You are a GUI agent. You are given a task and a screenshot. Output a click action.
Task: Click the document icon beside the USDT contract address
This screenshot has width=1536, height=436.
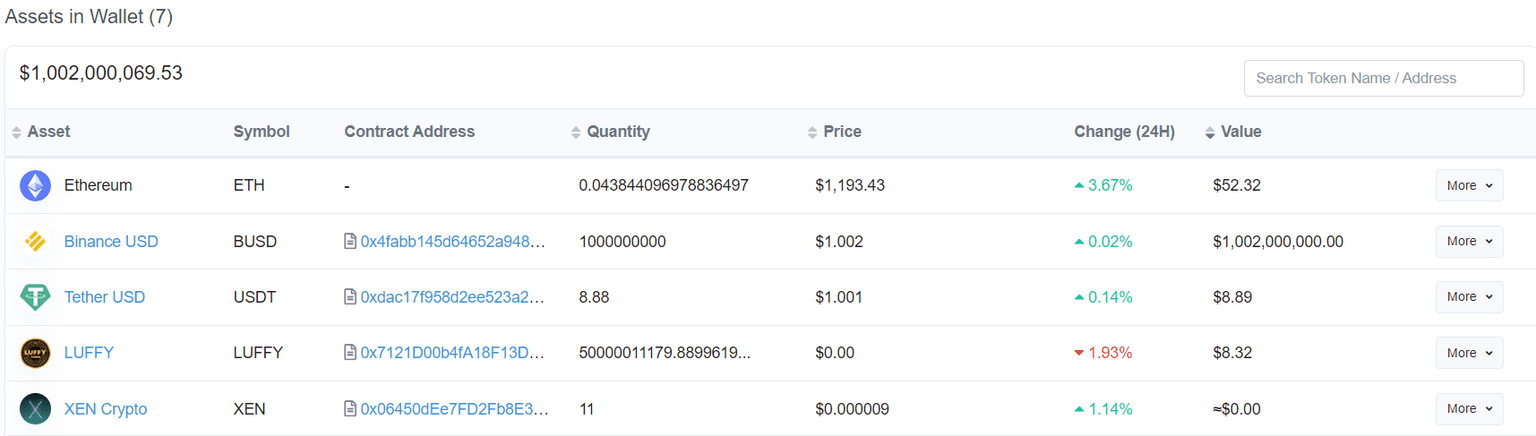point(350,297)
